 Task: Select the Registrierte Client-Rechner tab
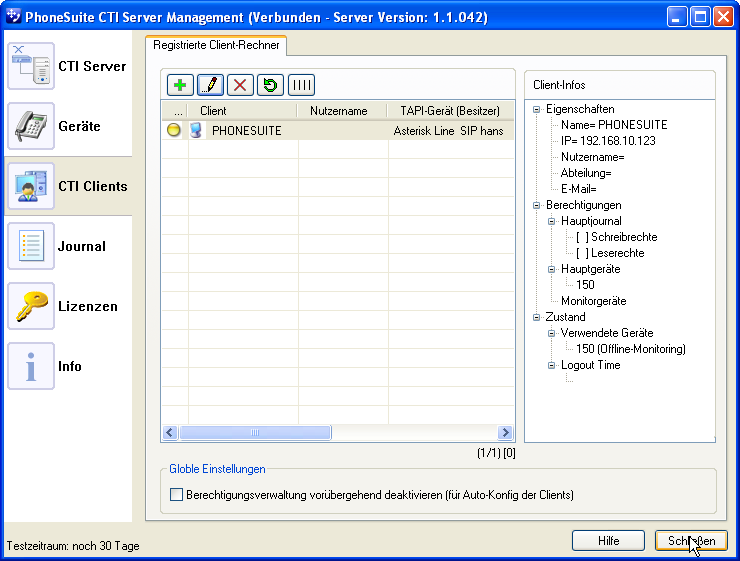tap(216, 45)
